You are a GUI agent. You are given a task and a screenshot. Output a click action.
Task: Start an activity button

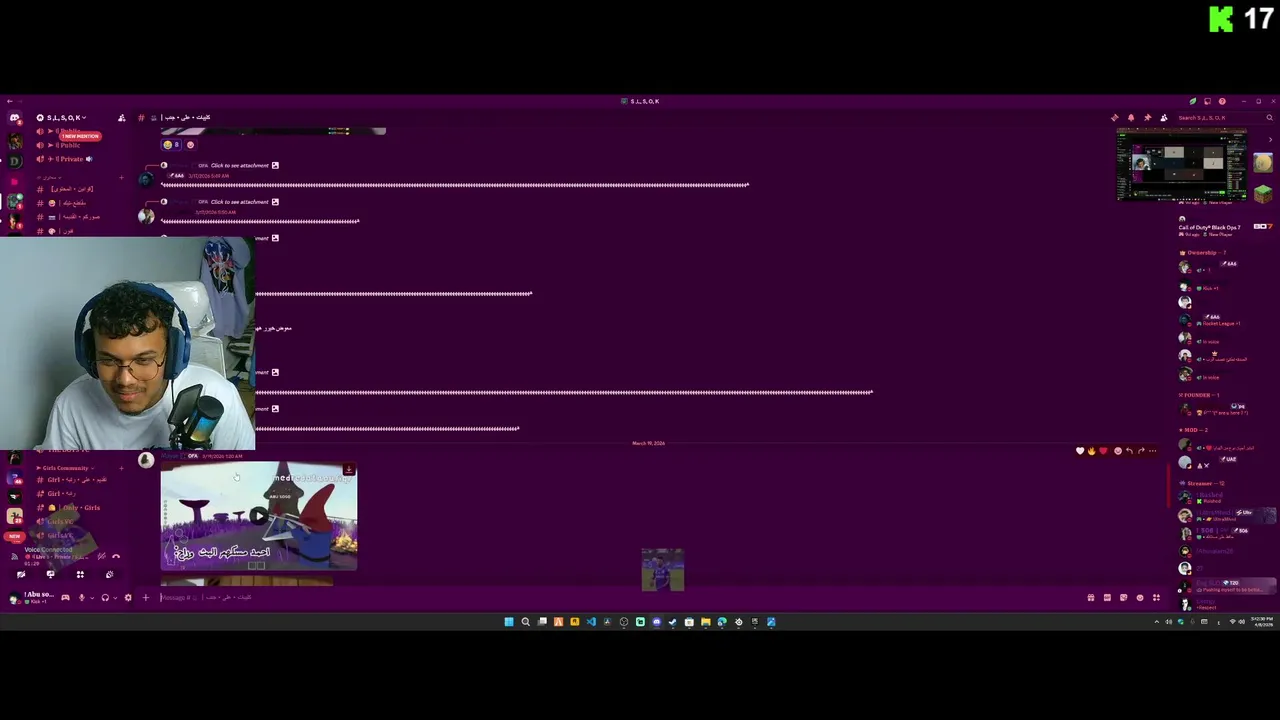(x=80, y=574)
